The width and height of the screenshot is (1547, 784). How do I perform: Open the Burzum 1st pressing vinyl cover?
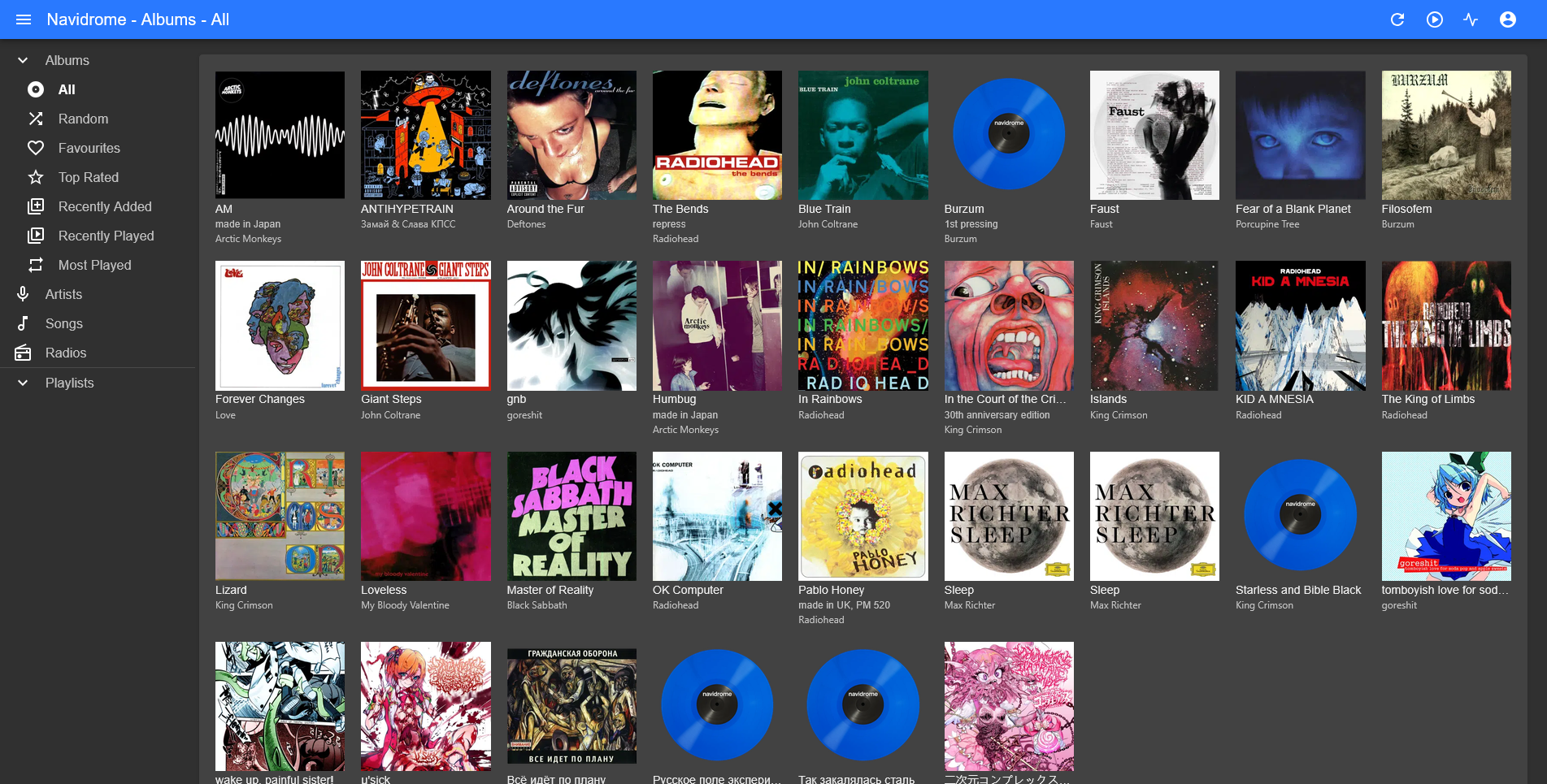(1009, 135)
